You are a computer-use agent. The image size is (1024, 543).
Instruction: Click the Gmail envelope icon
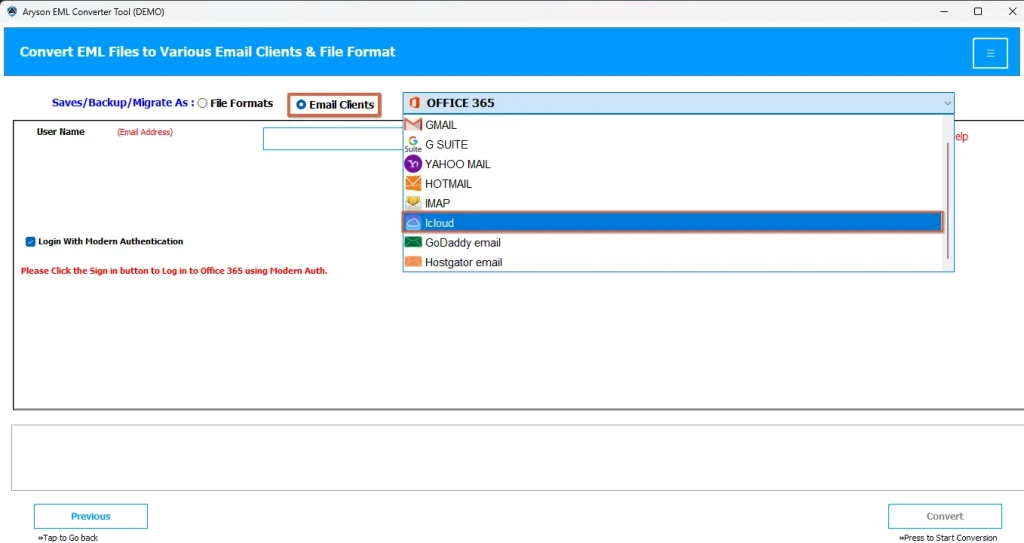pyautogui.click(x=413, y=125)
